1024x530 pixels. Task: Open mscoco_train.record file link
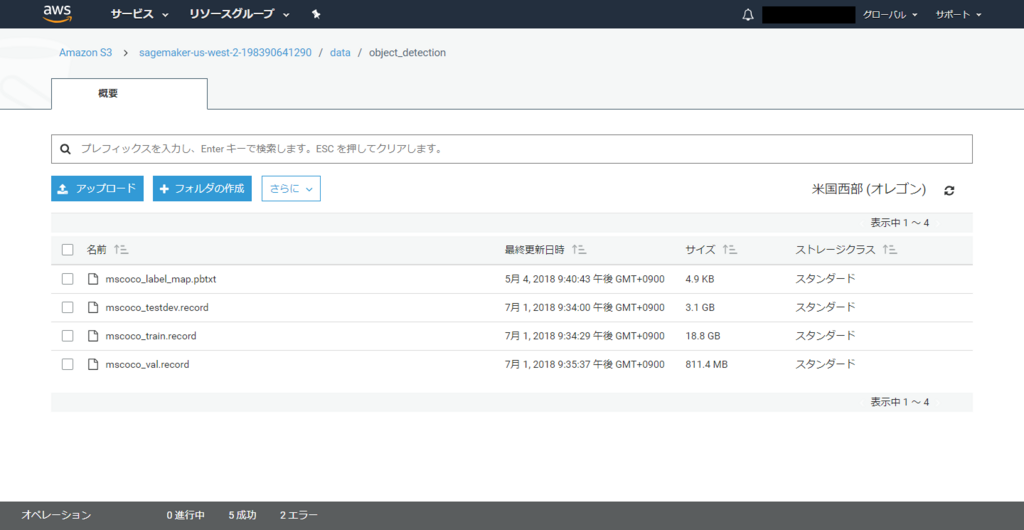(151, 336)
